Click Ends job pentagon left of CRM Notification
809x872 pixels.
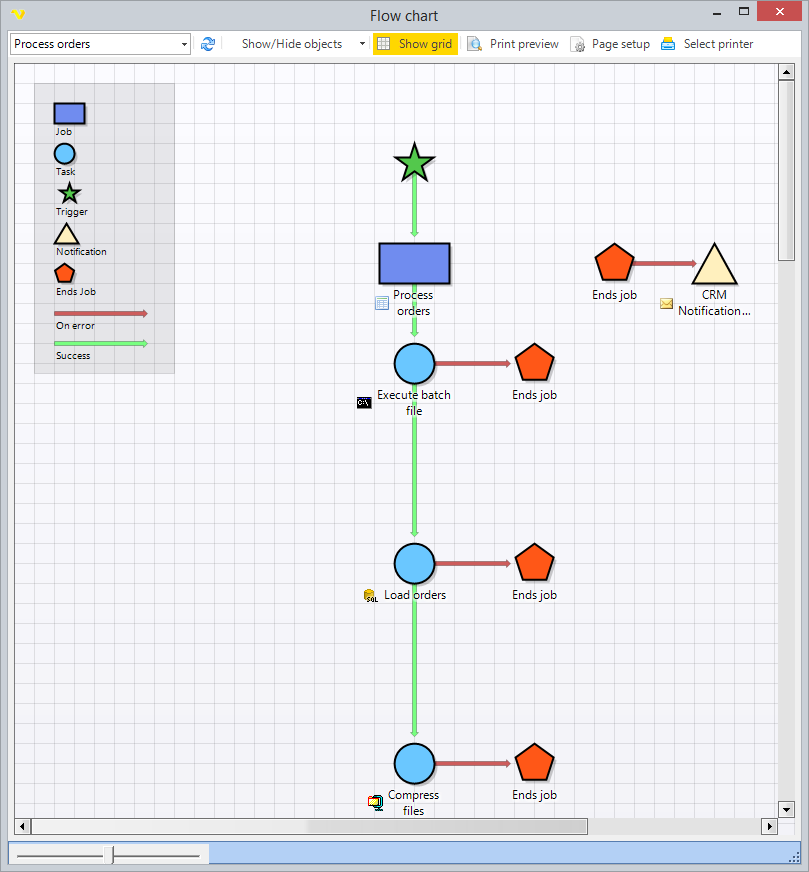click(x=614, y=264)
